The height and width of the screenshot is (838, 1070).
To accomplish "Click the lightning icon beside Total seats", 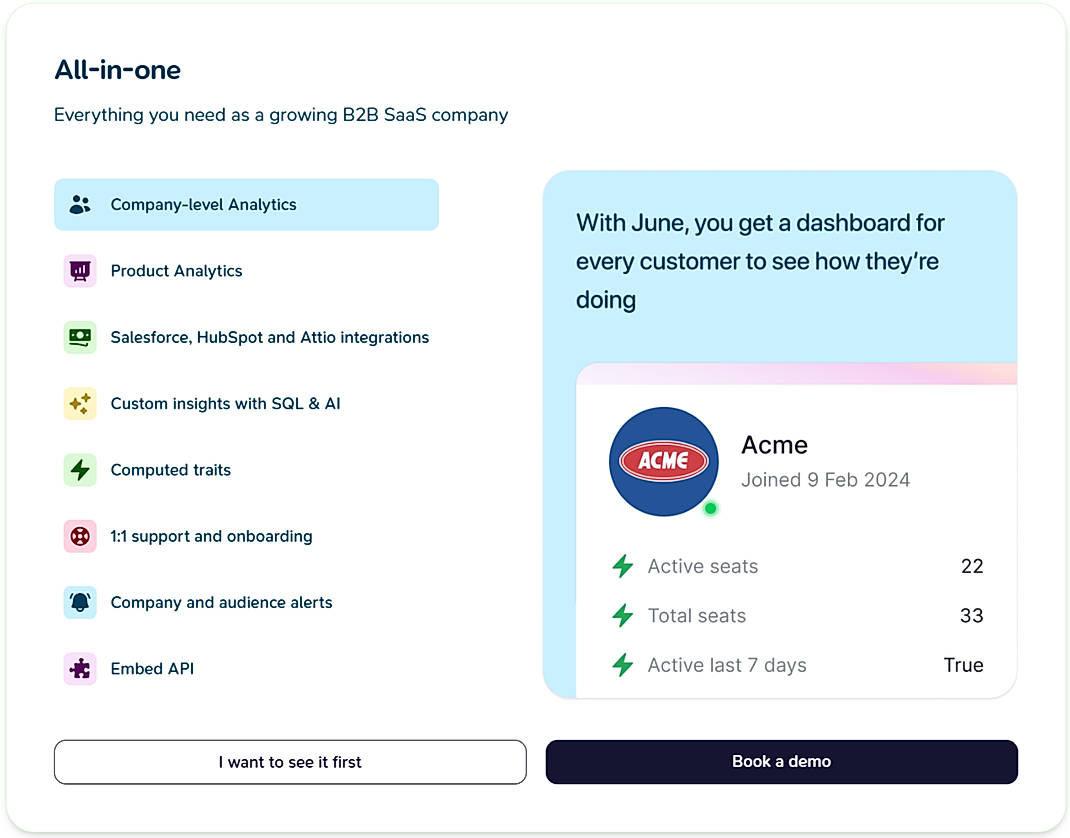I will point(622,615).
